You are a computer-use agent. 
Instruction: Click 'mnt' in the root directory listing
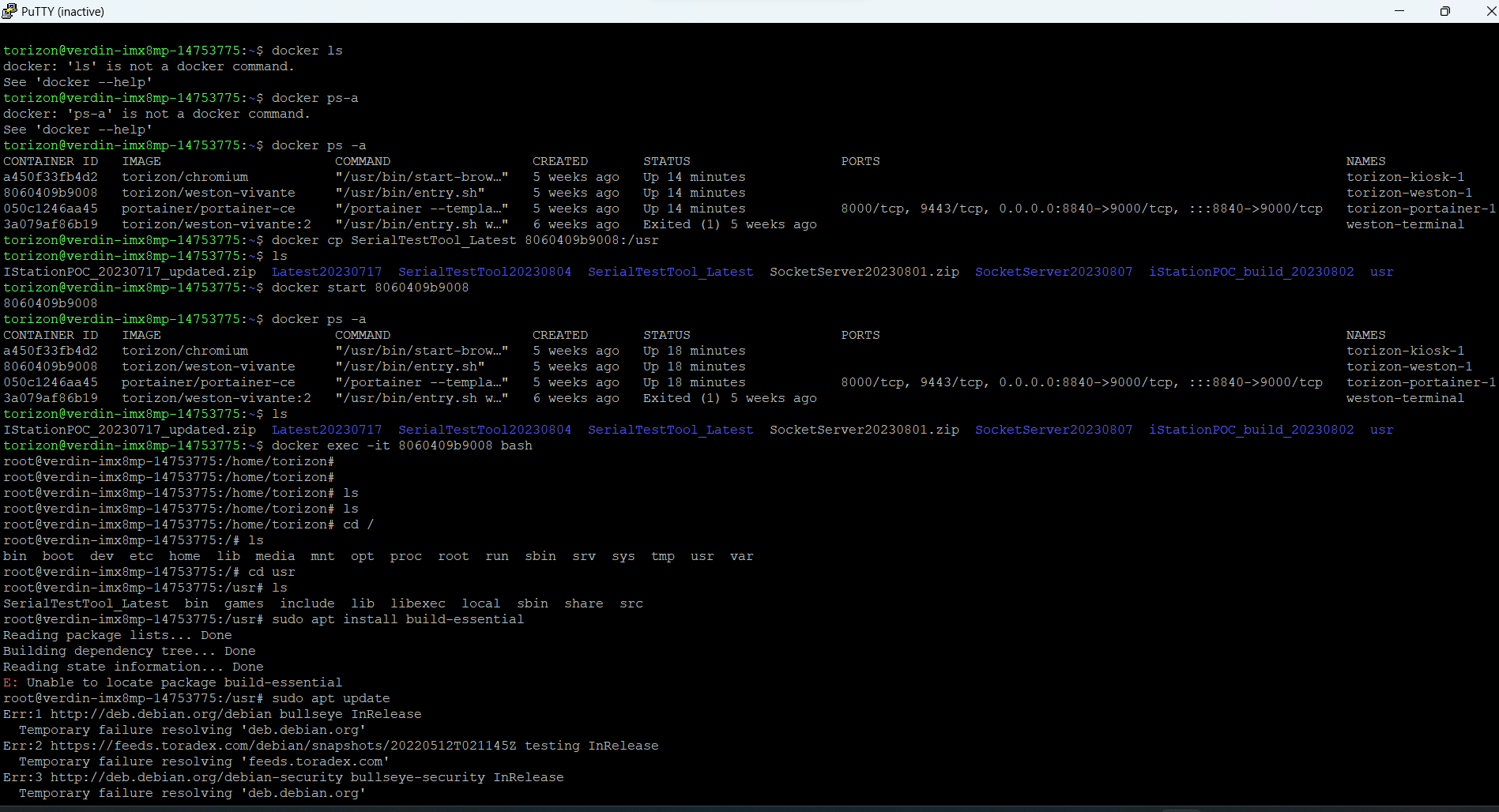323,556
